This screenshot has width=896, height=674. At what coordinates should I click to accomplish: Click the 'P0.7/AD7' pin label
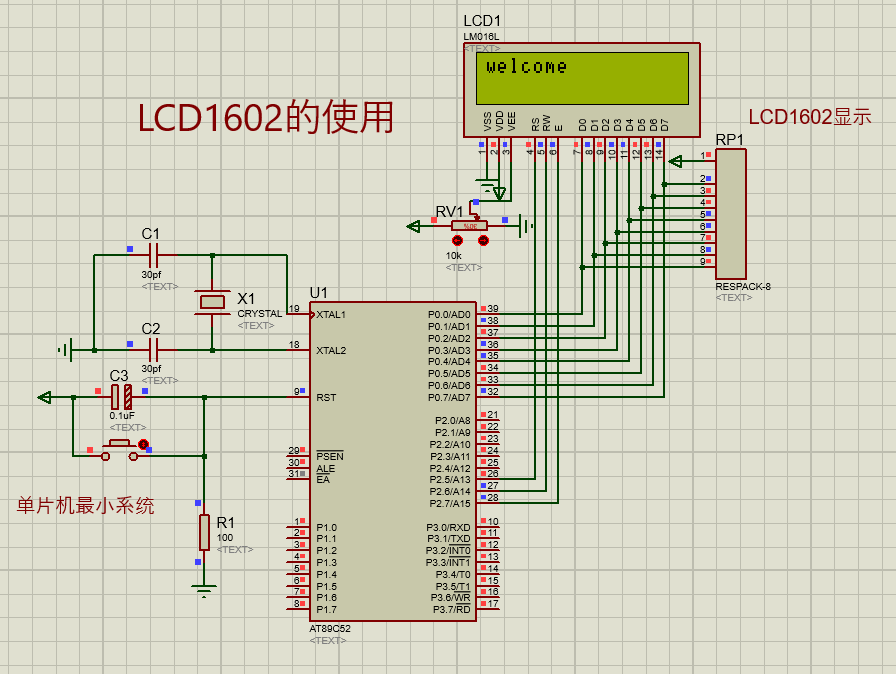click(x=449, y=398)
